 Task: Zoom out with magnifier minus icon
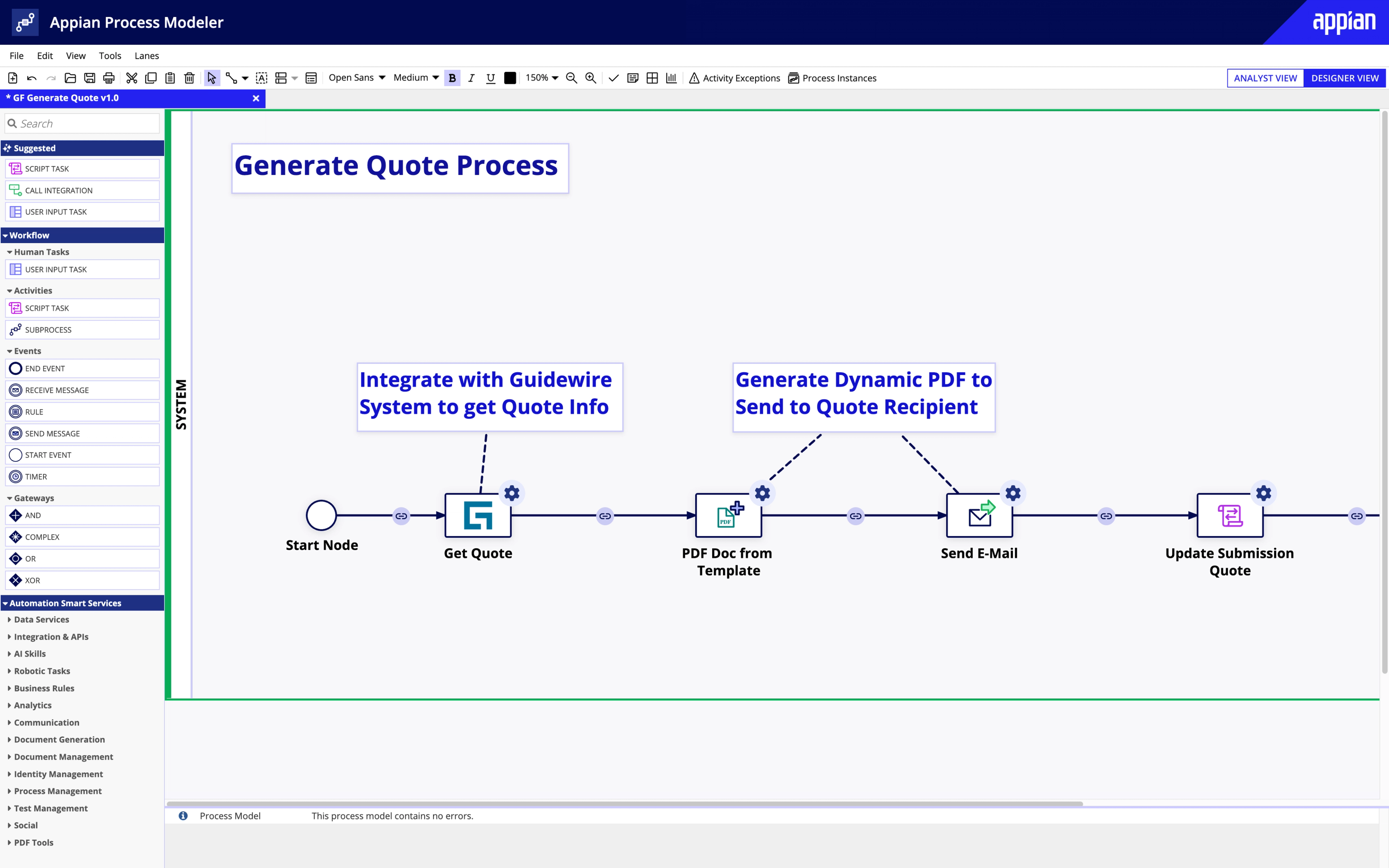tap(572, 78)
